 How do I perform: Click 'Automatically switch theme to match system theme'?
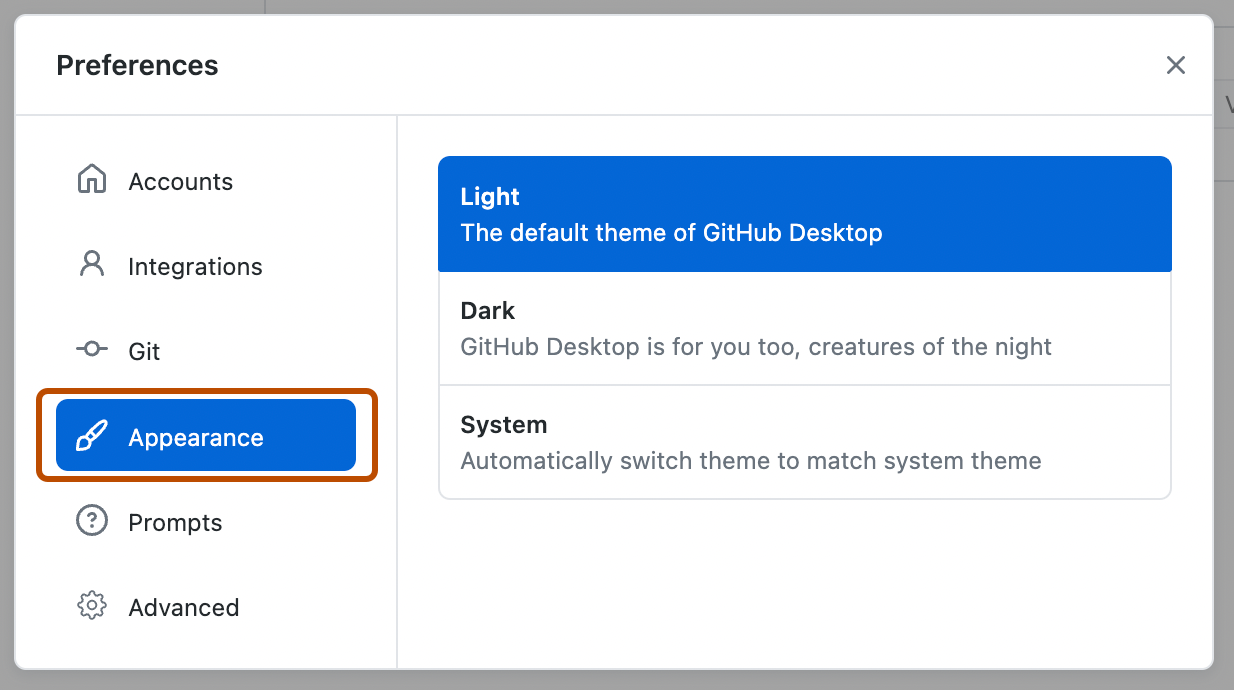tap(751, 461)
